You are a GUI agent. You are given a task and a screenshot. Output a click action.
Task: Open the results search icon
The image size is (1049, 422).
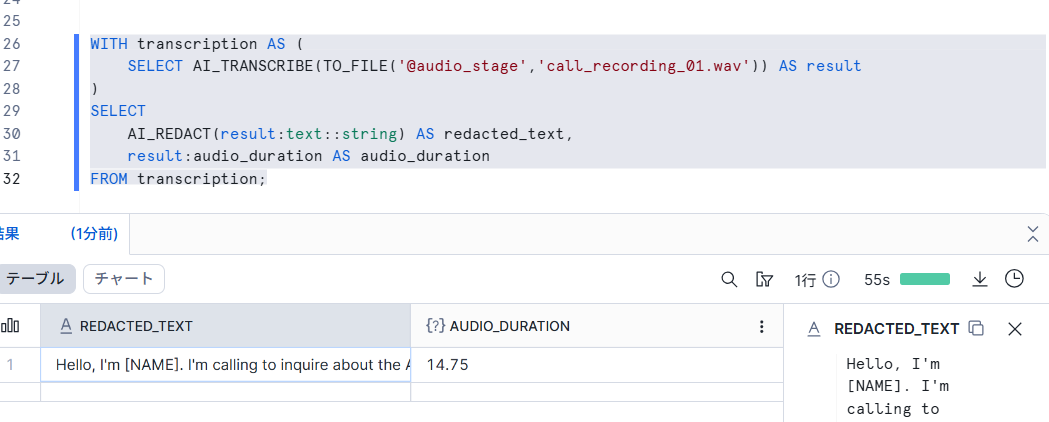click(729, 279)
